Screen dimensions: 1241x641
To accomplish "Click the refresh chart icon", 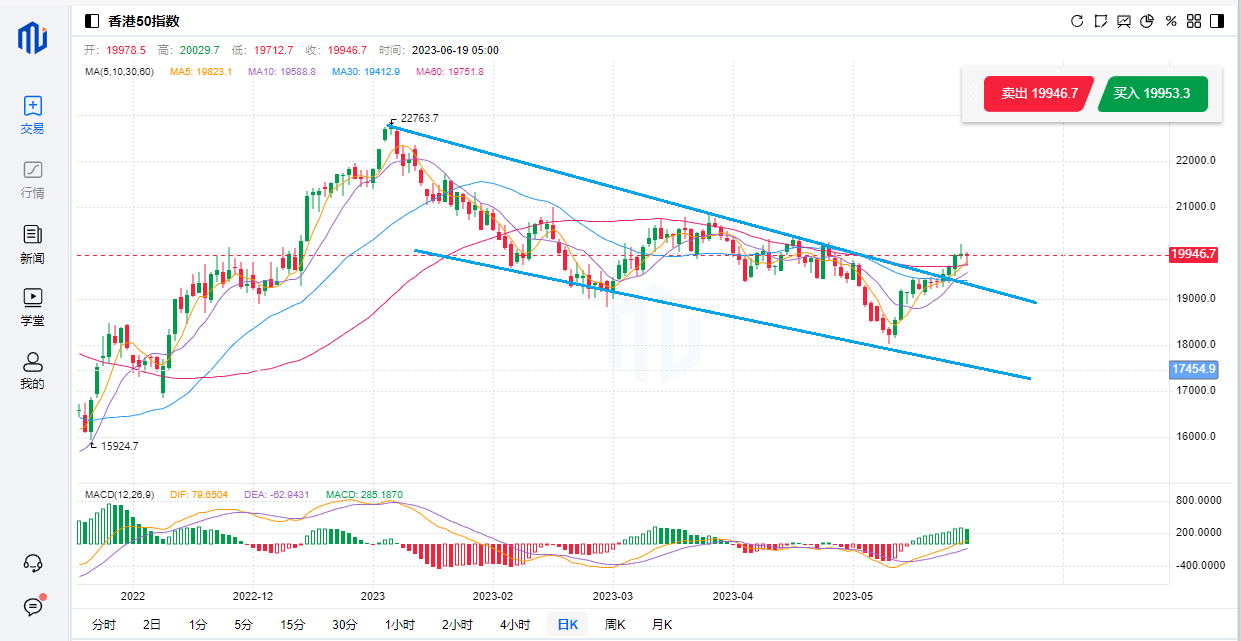I will (1077, 21).
